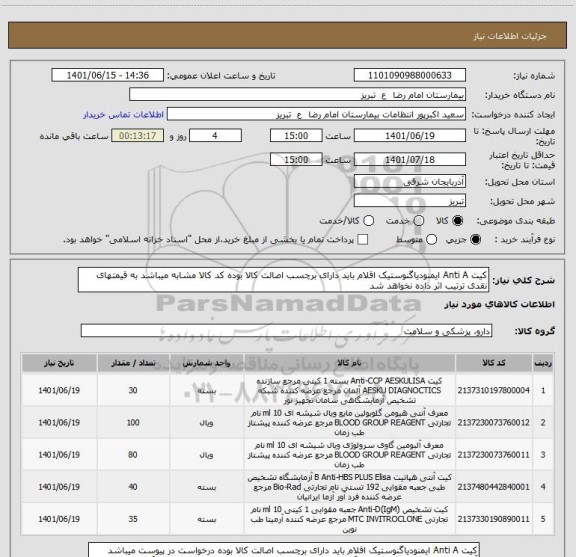This screenshot has width=576, height=557.
Task: Click the bottom Anti A notes text box
Action: click(x=284, y=550)
